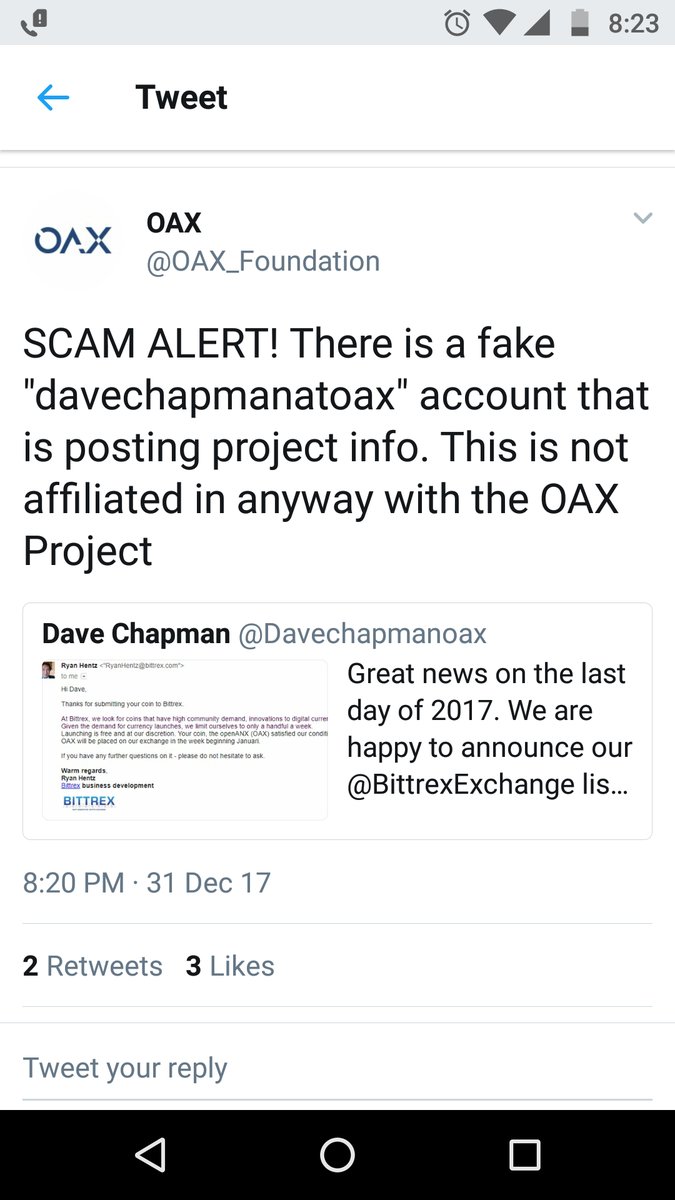View the 3 Likes list
Screen dimensions: 675x1200
click(x=230, y=966)
